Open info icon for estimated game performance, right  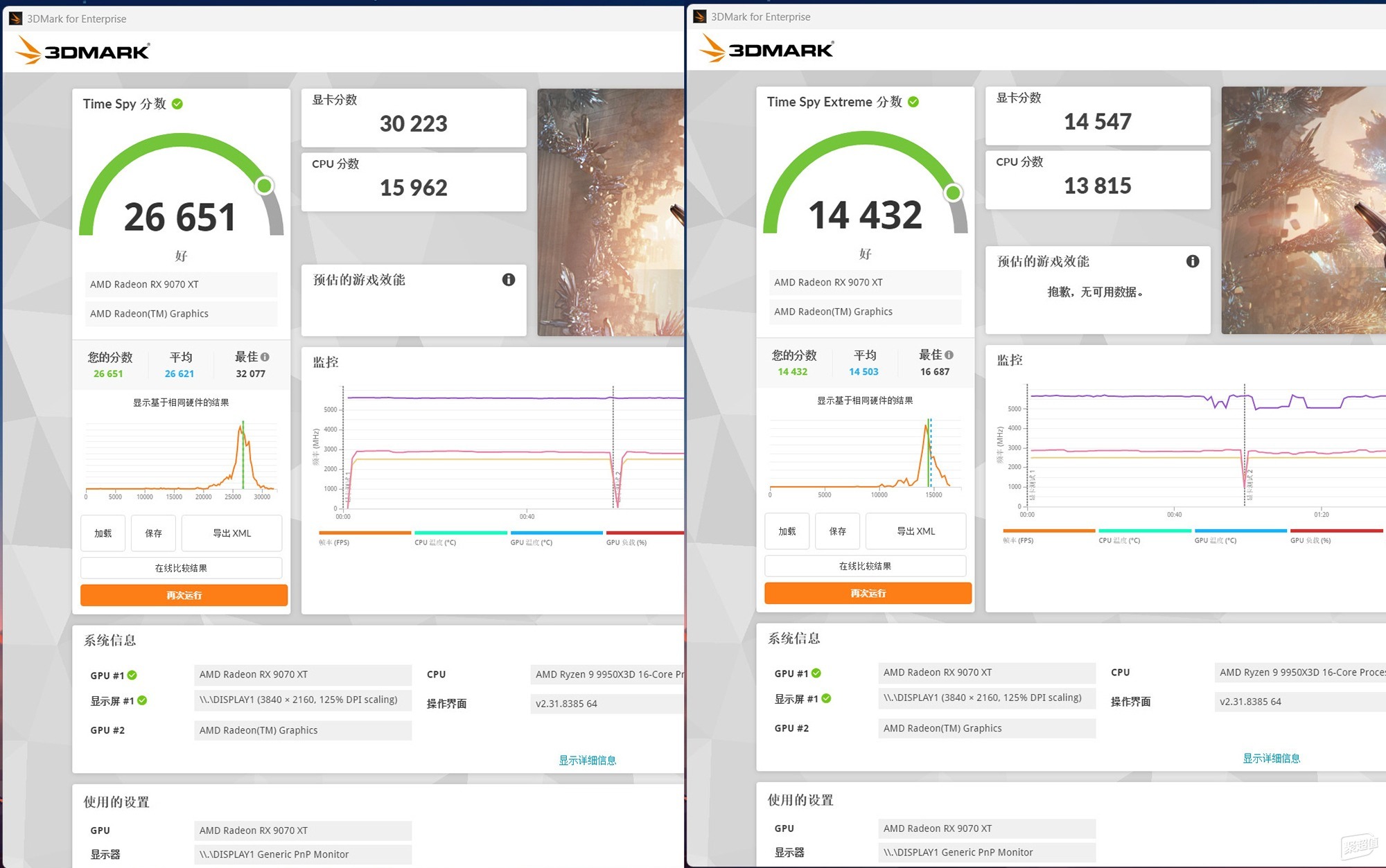pyautogui.click(x=1193, y=261)
